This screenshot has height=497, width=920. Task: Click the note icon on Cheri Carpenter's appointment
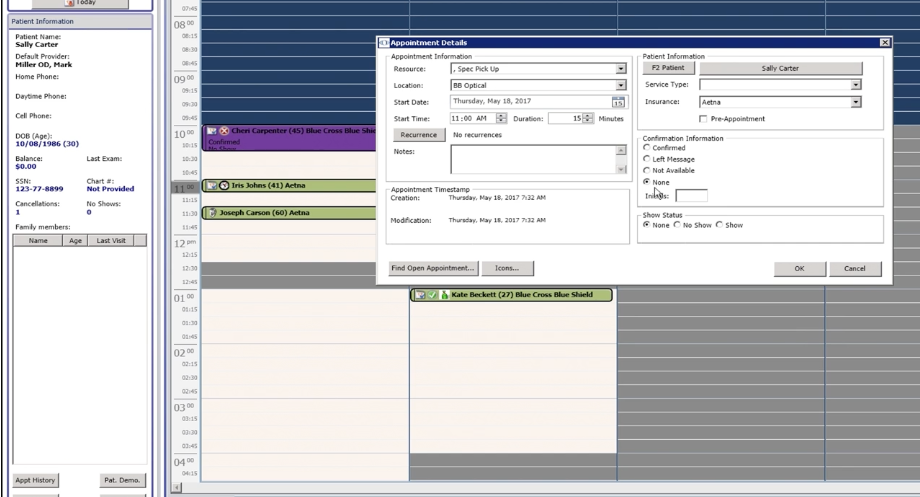(211, 131)
